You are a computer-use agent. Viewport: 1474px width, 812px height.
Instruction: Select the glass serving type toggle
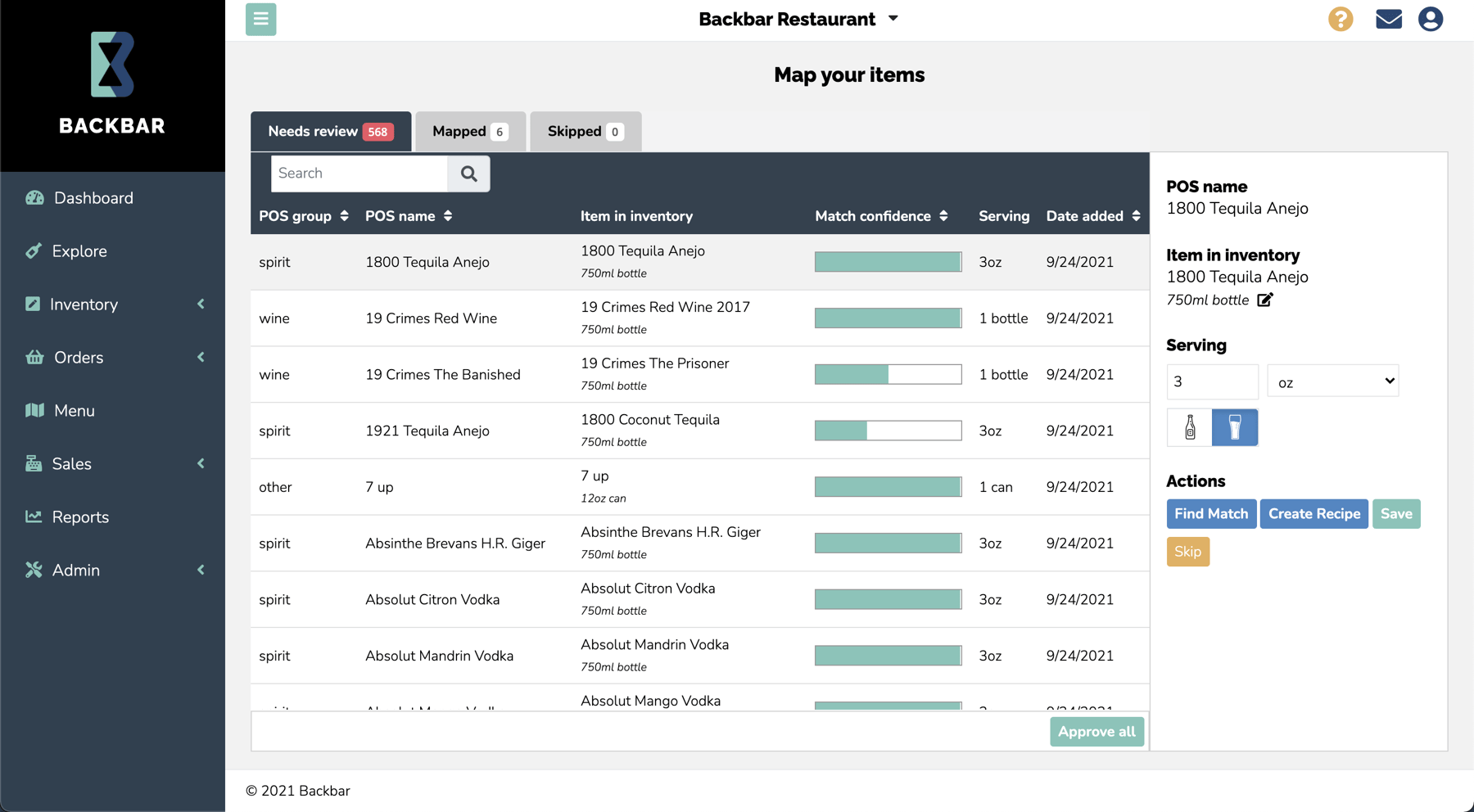[x=1234, y=427]
